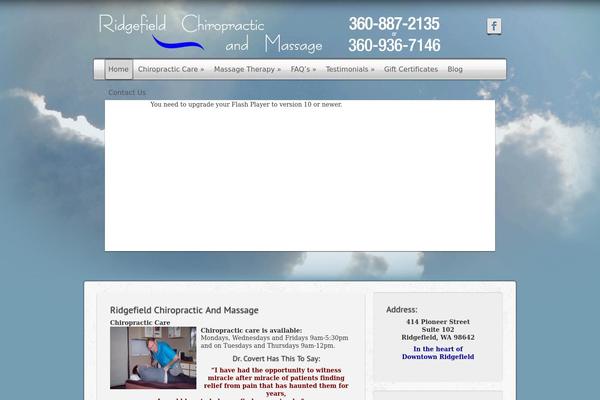Click 'In the heart of' blue text
The width and height of the screenshot is (600, 400).
438,349
